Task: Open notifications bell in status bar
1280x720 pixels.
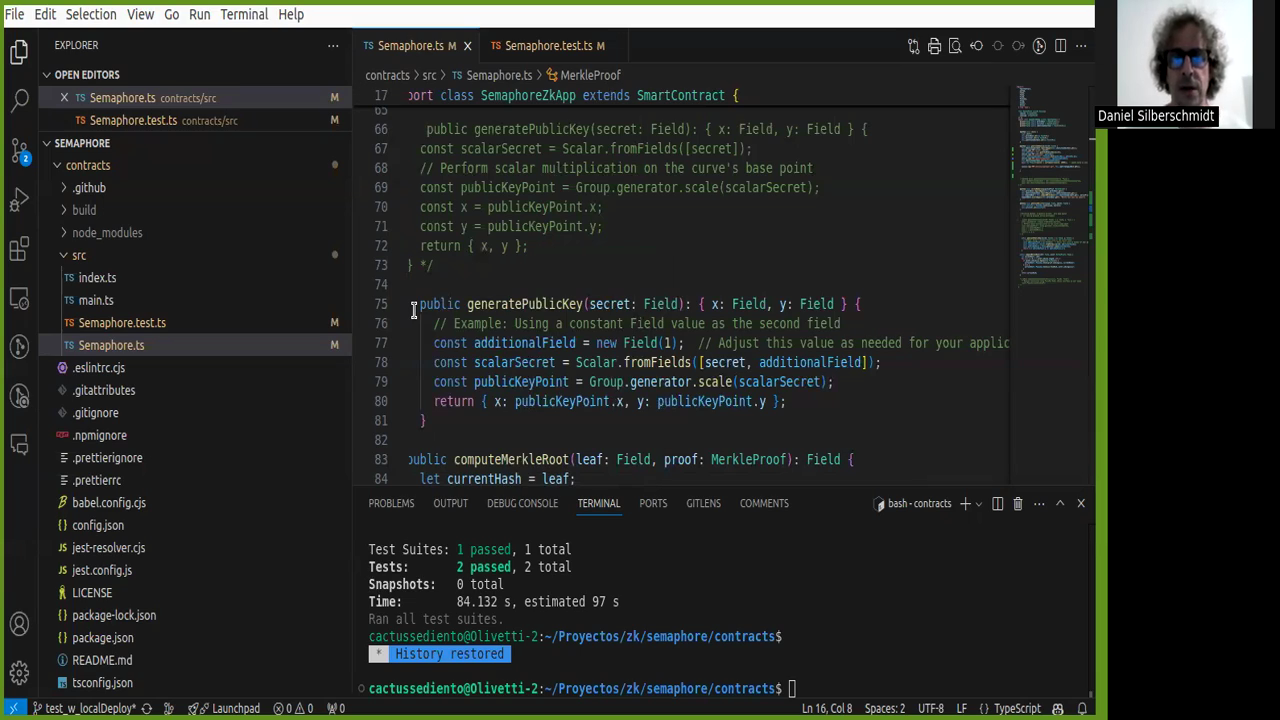Action: pos(1082,708)
